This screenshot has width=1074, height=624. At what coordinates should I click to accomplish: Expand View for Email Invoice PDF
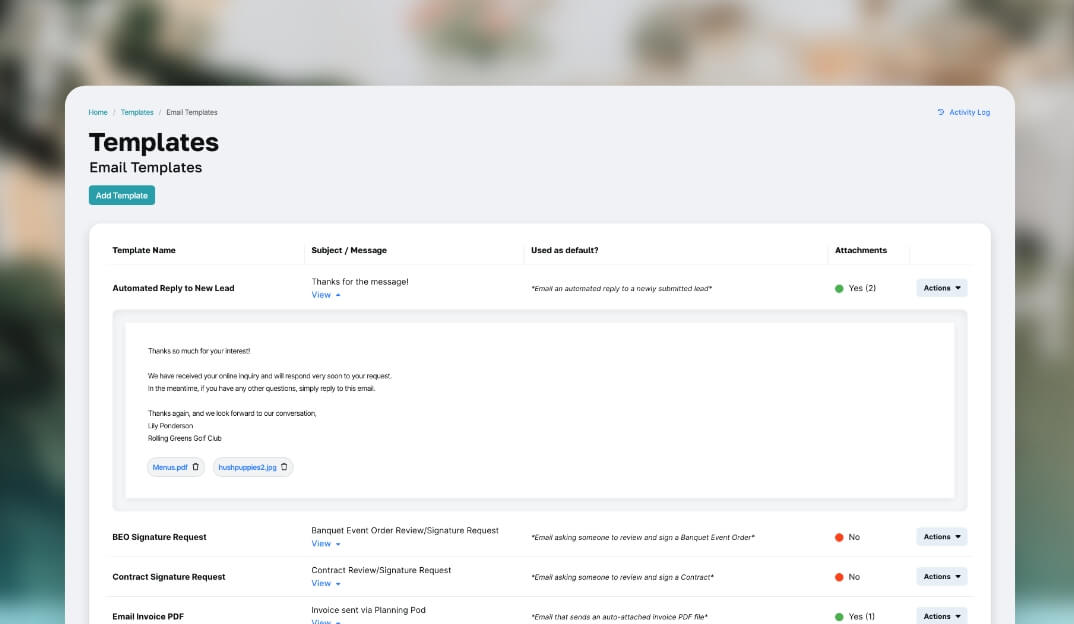tap(326, 621)
